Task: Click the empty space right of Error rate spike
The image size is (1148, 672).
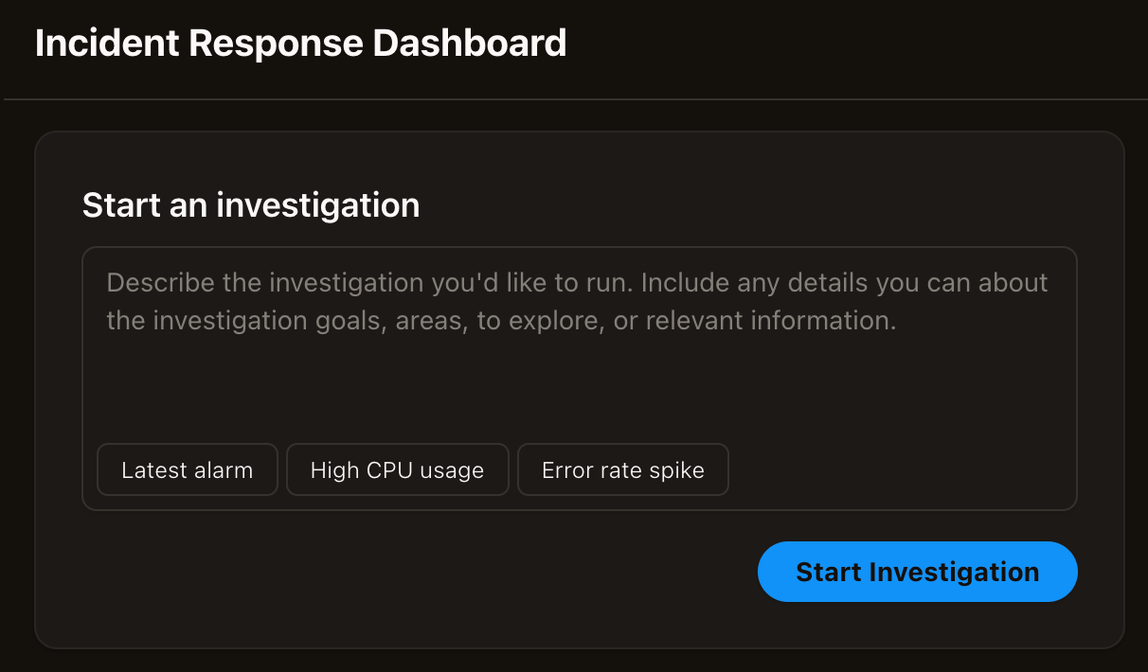Action: 900,470
